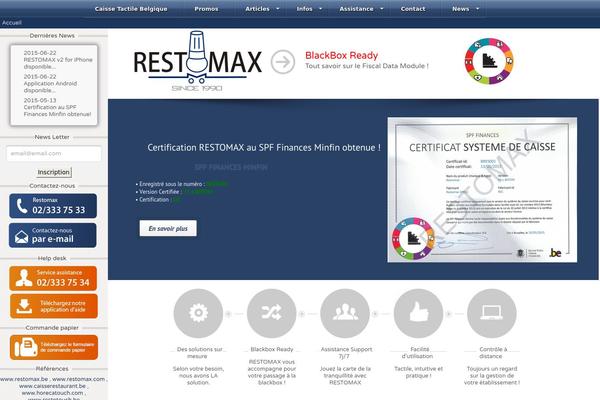Click the colorful ring badge on certificate
The image size is (600, 400).
pyautogui.click(x=413, y=239)
